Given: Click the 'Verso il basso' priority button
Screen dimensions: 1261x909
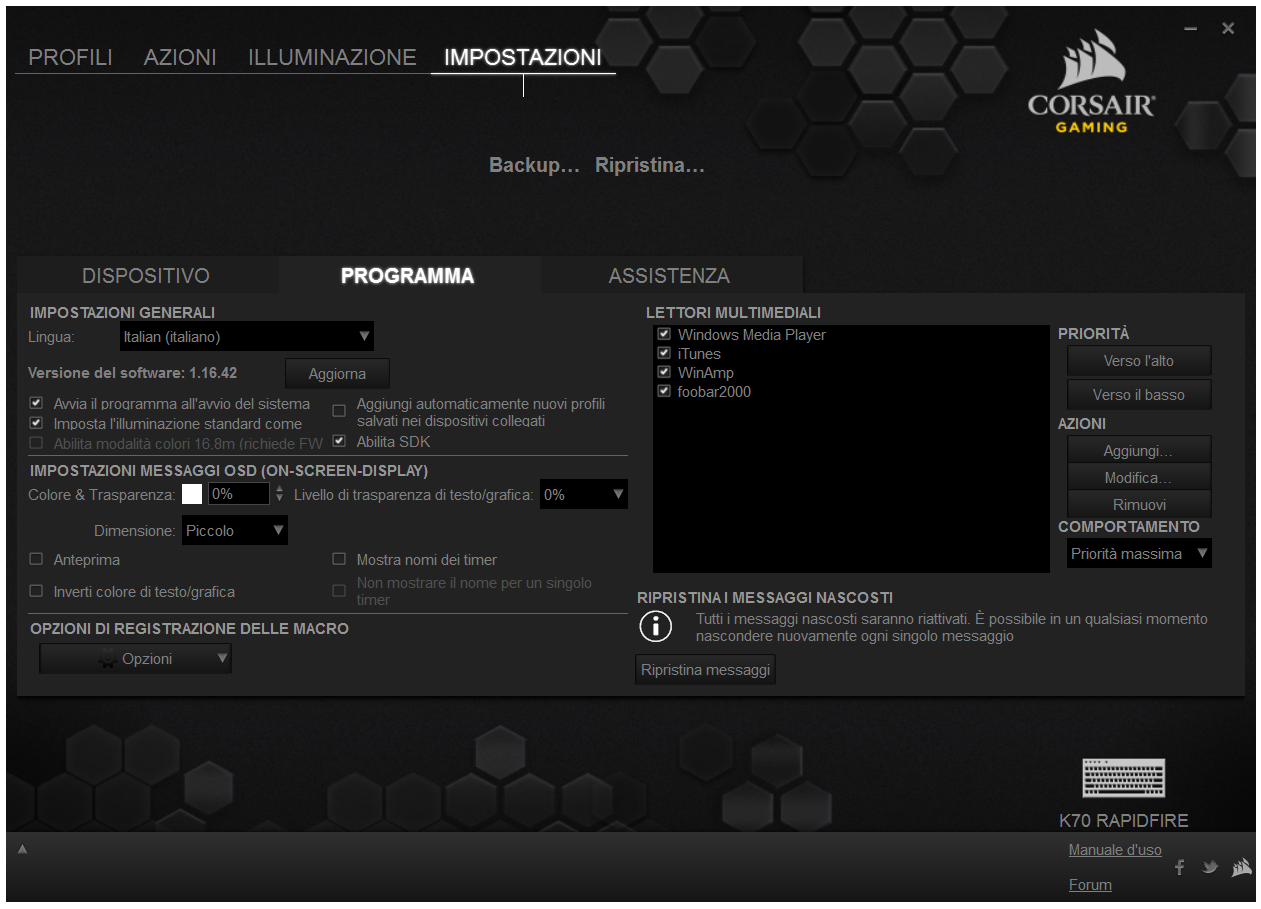Looking at the screenshot, I should pyautogui.click(x=1139, y=395).
